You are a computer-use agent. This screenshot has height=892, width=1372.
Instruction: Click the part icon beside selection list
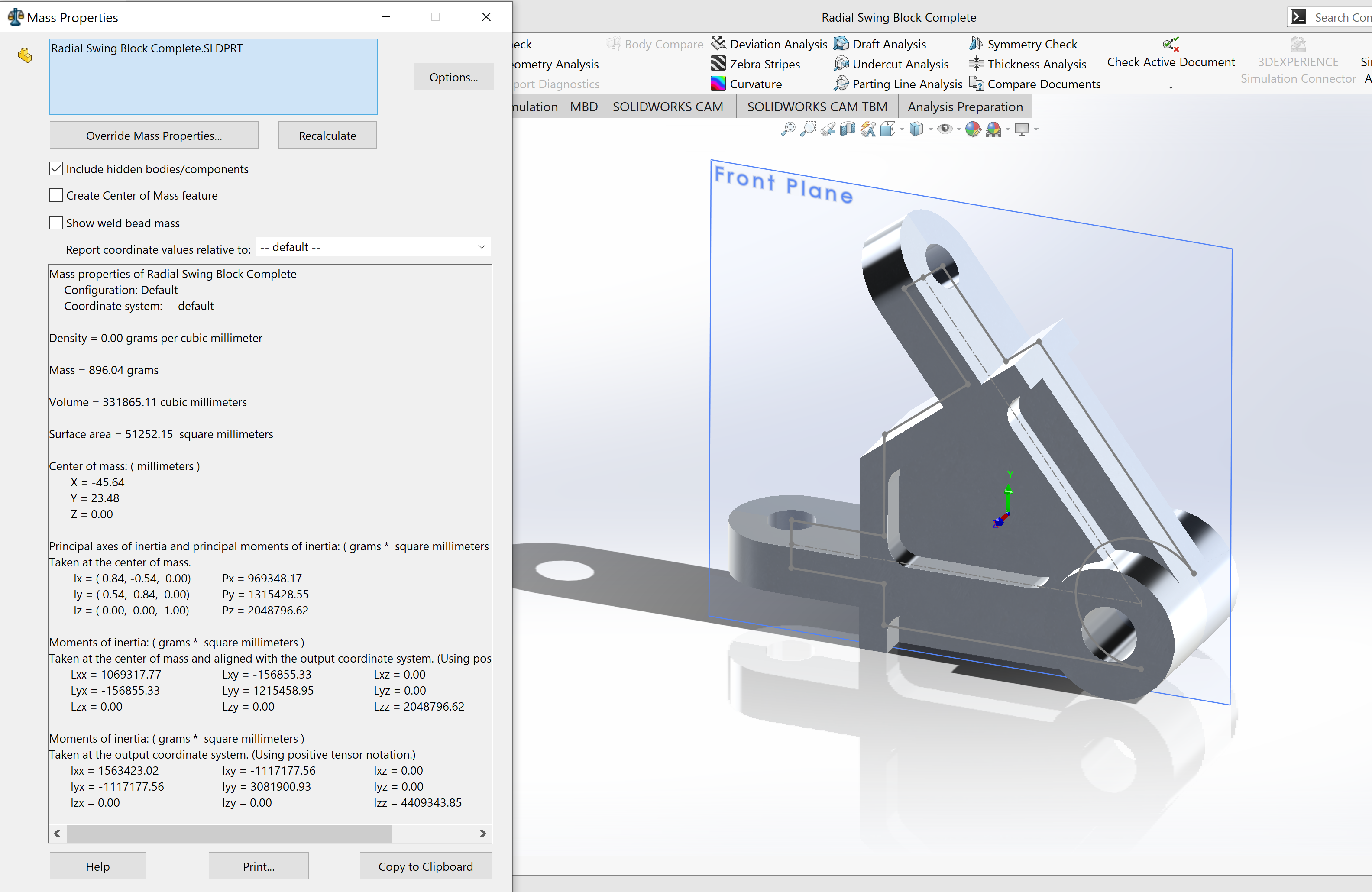click(25, 55)
